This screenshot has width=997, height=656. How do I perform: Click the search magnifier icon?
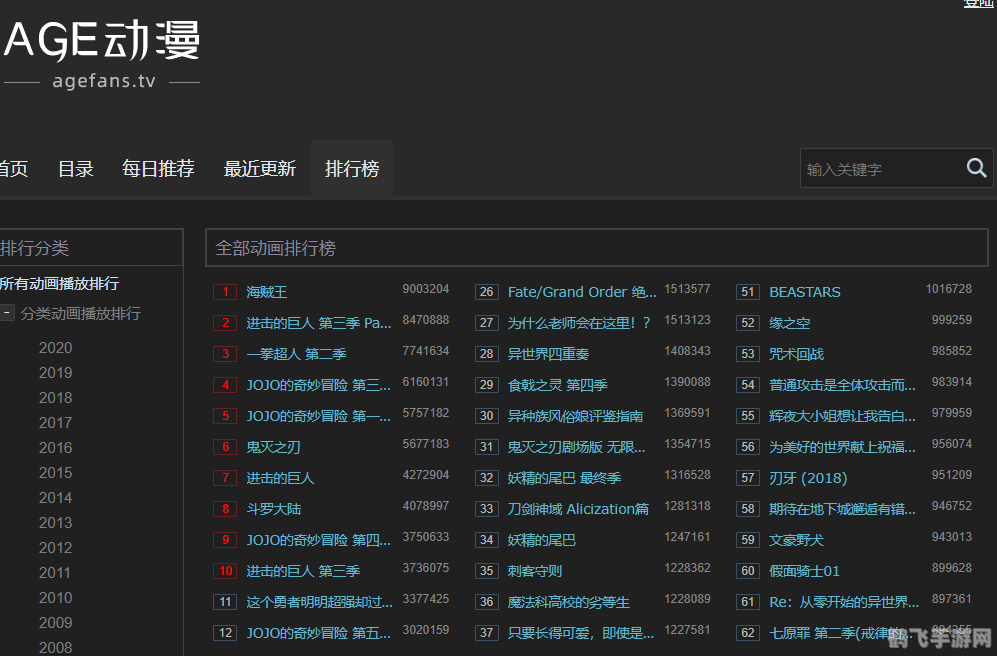tap(976, 168)
